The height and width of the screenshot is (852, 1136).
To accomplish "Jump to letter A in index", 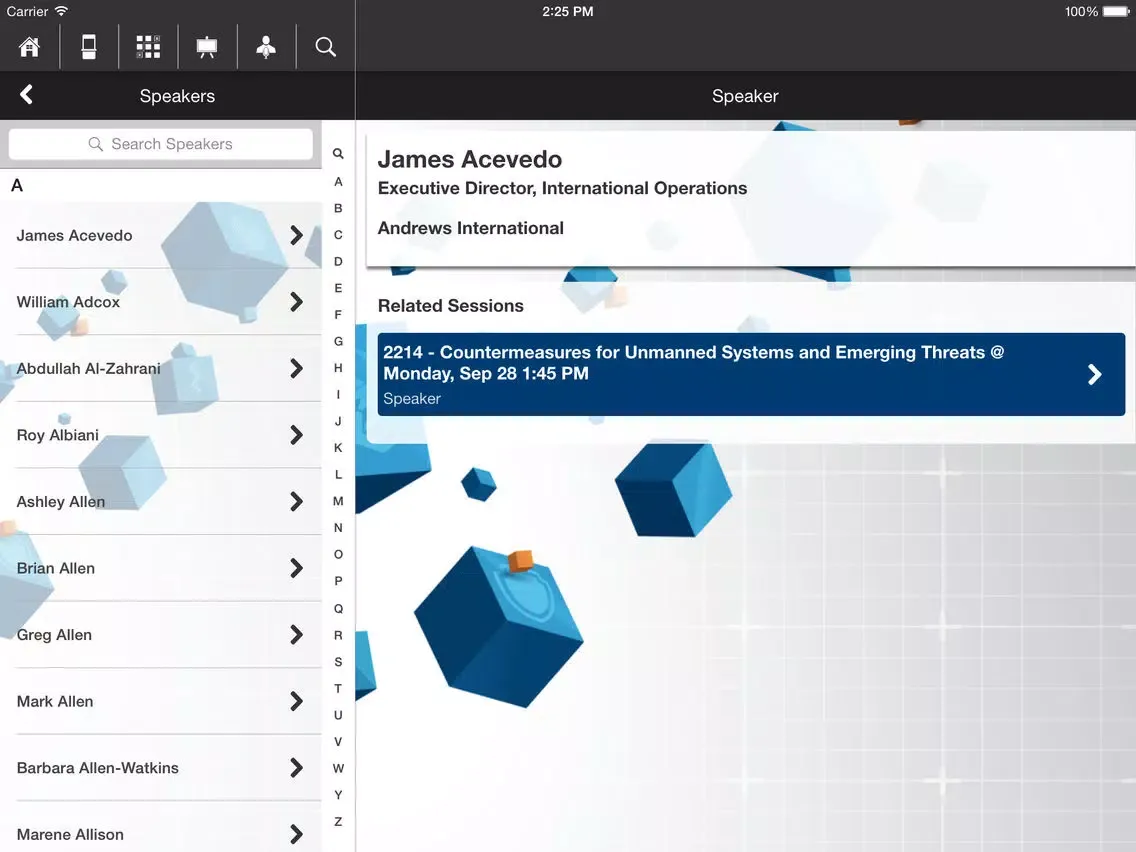I will 338,182.
